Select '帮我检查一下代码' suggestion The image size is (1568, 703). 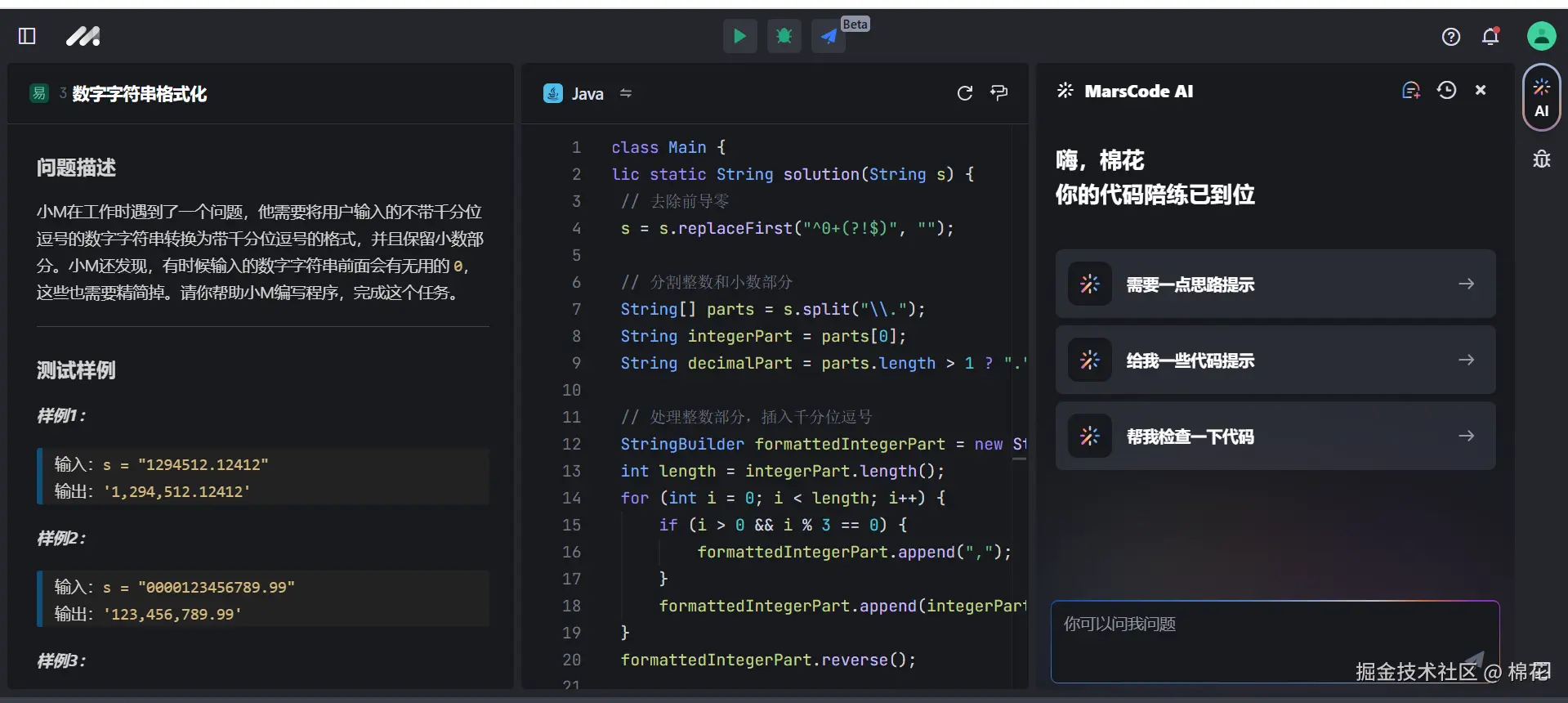[x=1275, y=436]
